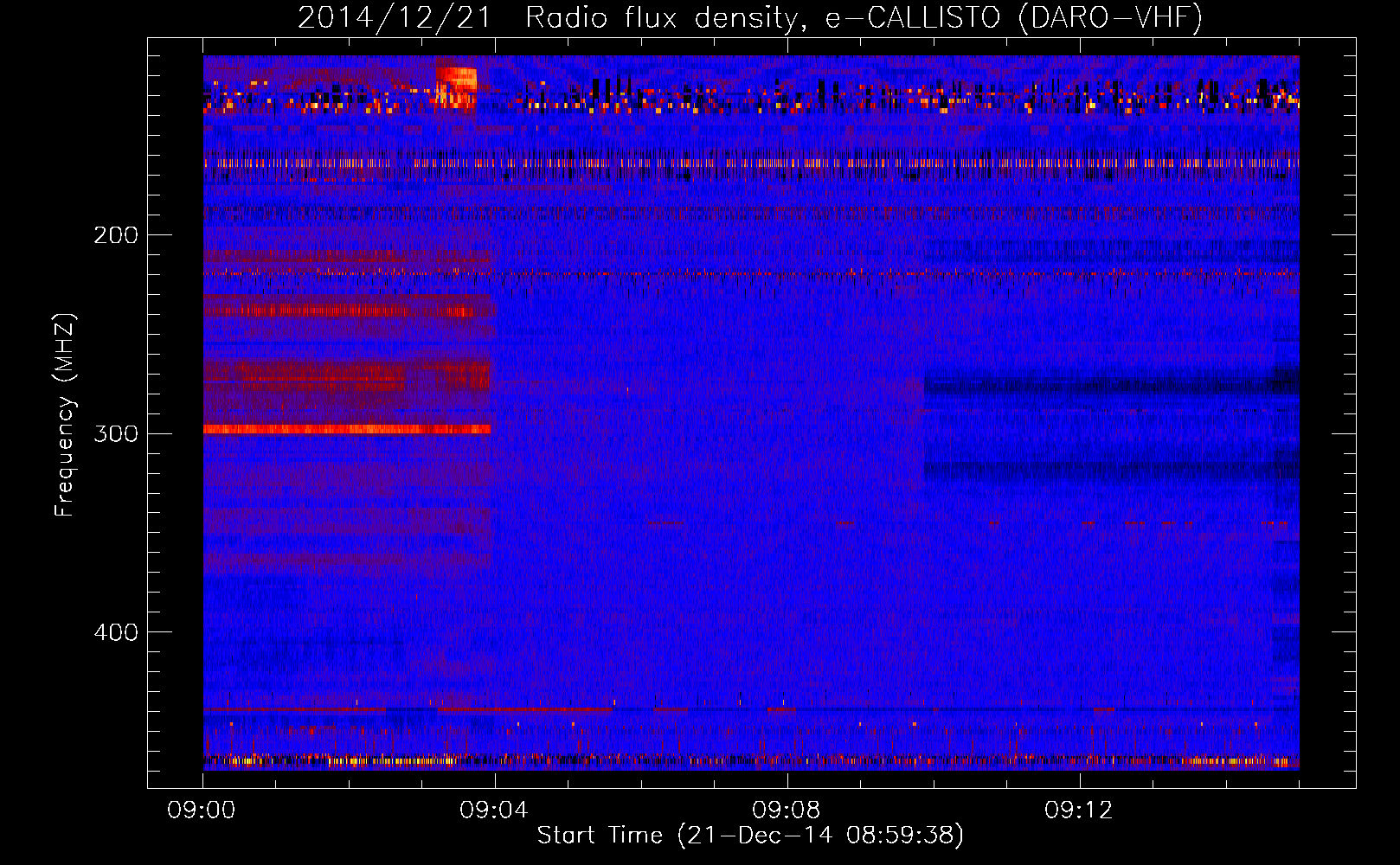Click the 300 frequency tick label
The height and width of the screenshot is (865, 1400).
[116, 433]
